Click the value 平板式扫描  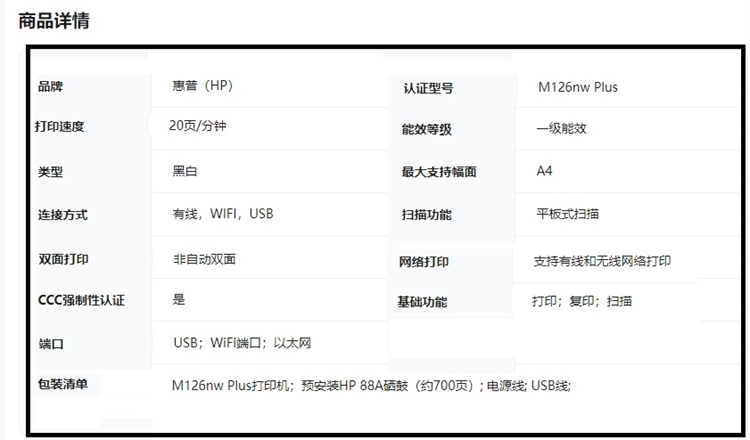tap(568, 214)
